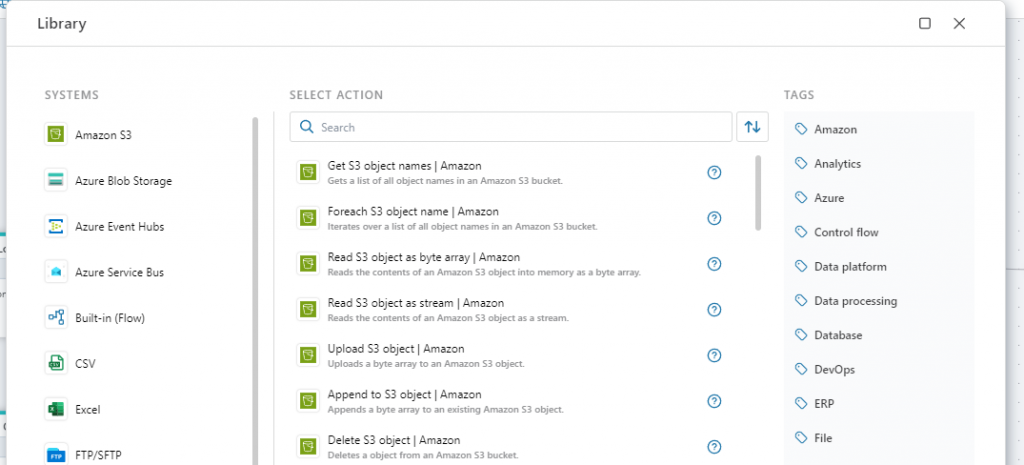Show help for Upload S3 object
The width and height of the screenshot is (1024, 465).
click(714, 355)
